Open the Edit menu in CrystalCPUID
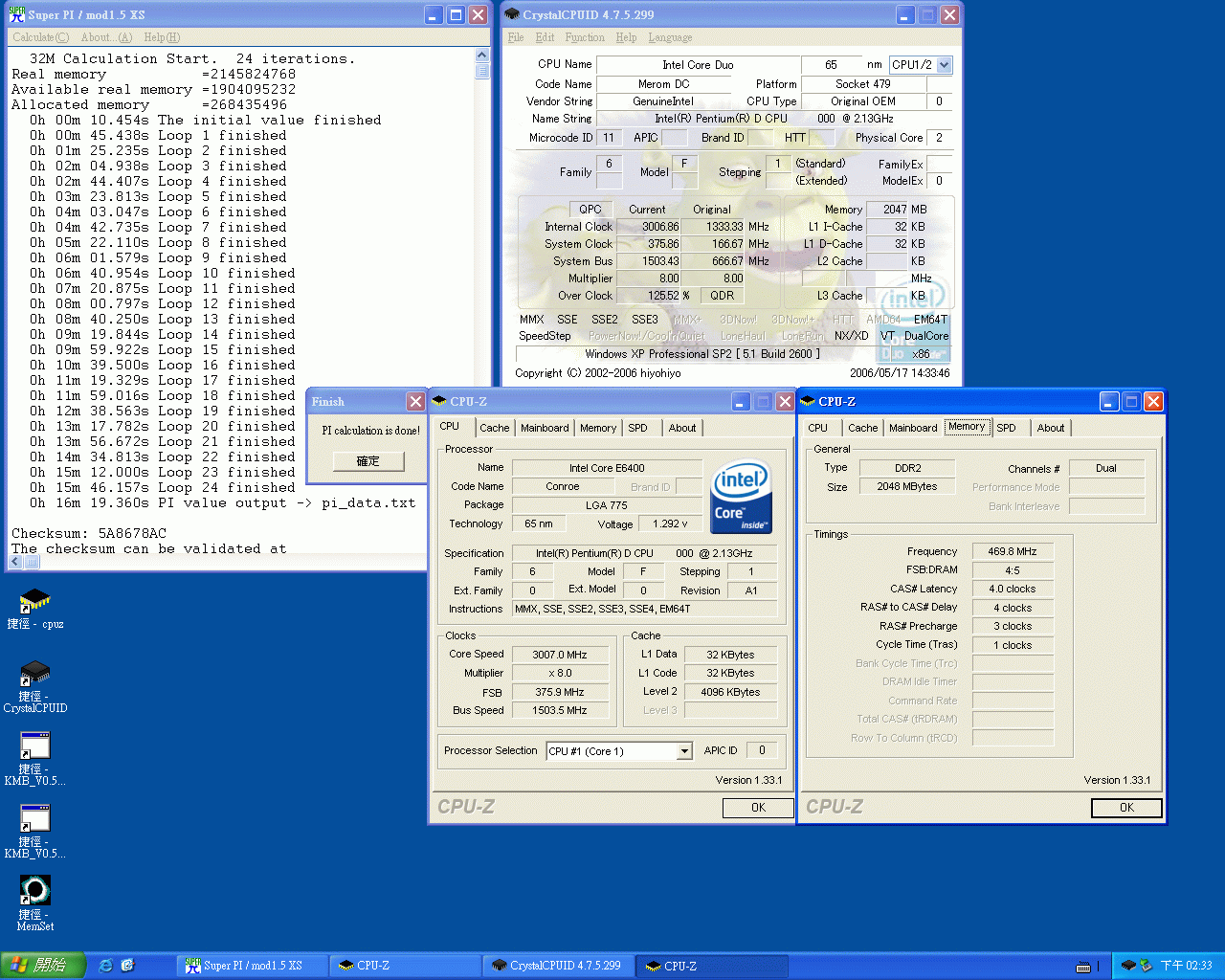 point(545,37)
